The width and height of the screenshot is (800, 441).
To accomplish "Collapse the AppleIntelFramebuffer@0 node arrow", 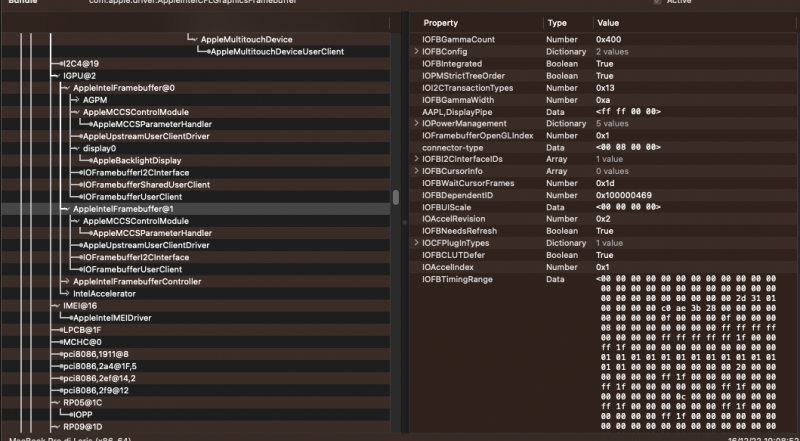I will (x=66, y=88).
